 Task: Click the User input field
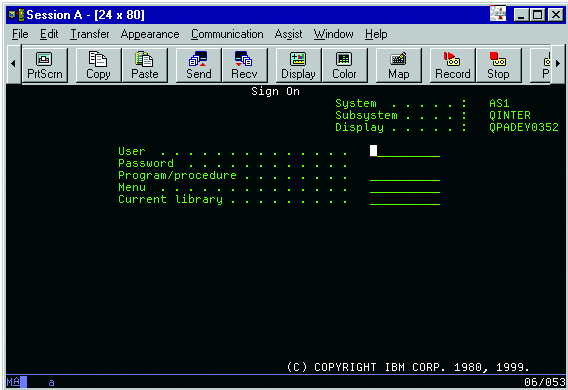(x=405, y=151)
